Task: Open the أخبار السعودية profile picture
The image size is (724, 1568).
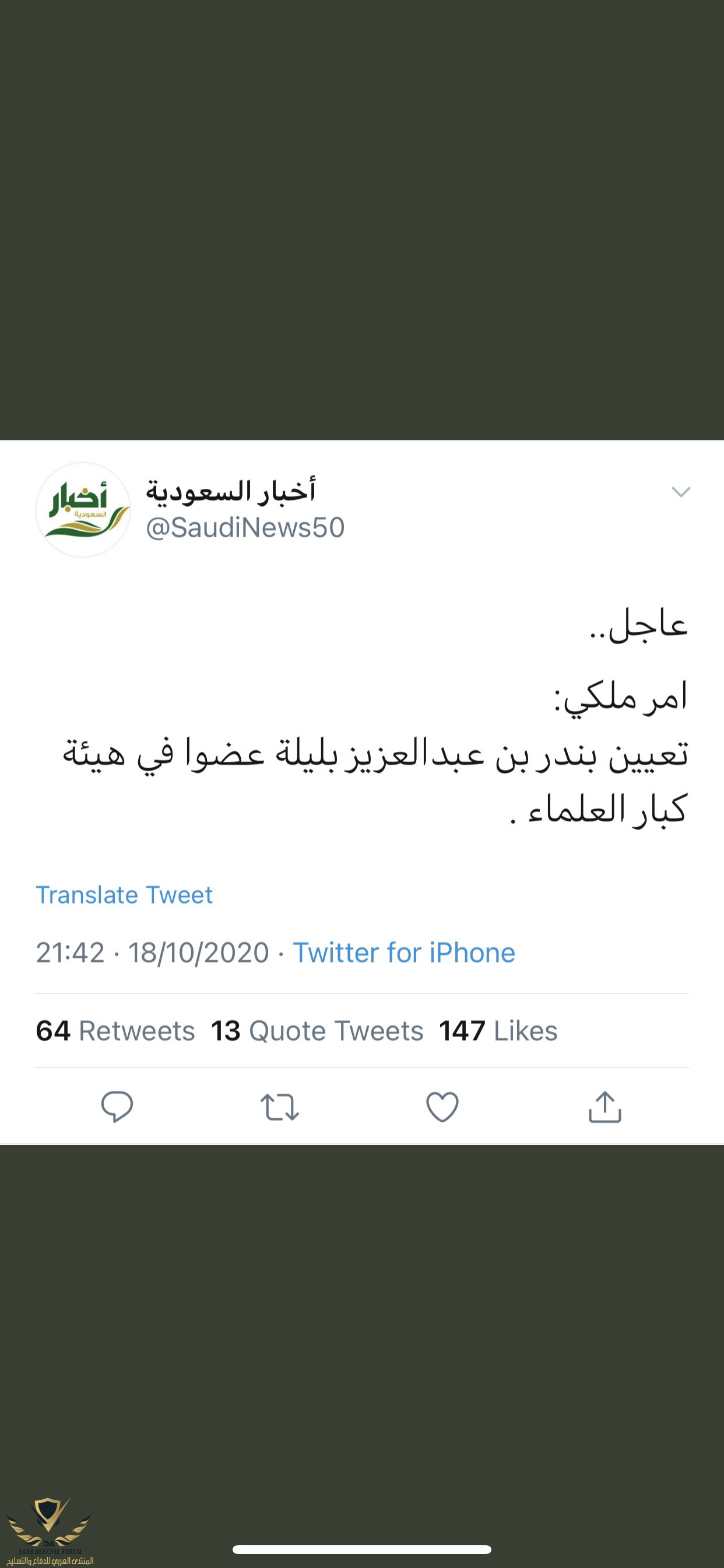Action: [83, 509]
